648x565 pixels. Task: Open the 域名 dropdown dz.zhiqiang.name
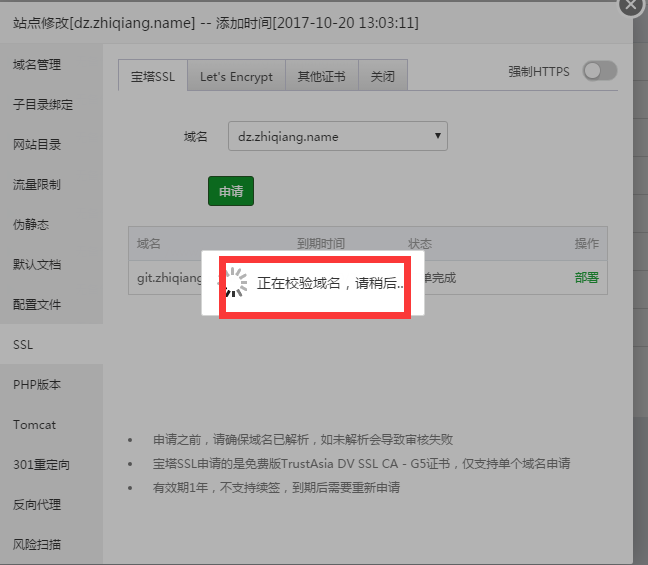(x=338, y=136)
